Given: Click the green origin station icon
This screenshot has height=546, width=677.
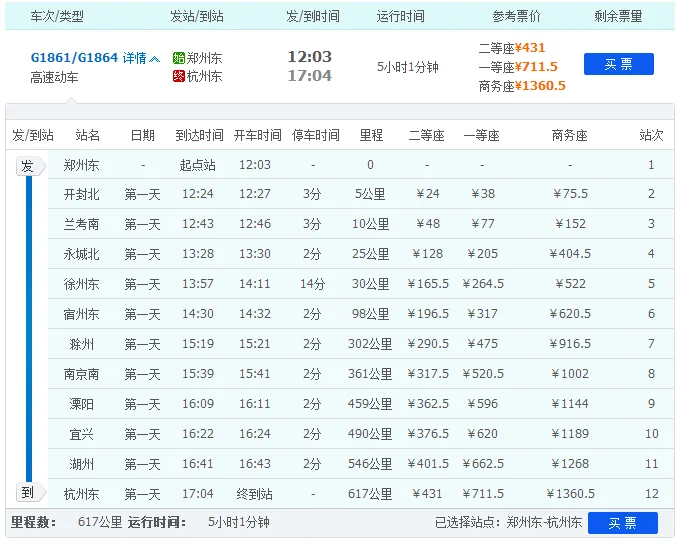Looking at the screenshot, I should pos(179,58).
